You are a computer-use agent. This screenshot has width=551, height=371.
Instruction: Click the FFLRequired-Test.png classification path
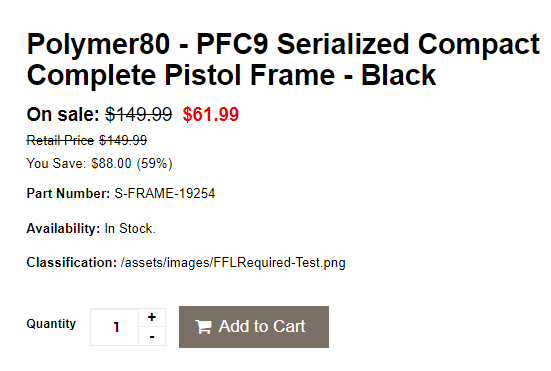tap(233, 263)
